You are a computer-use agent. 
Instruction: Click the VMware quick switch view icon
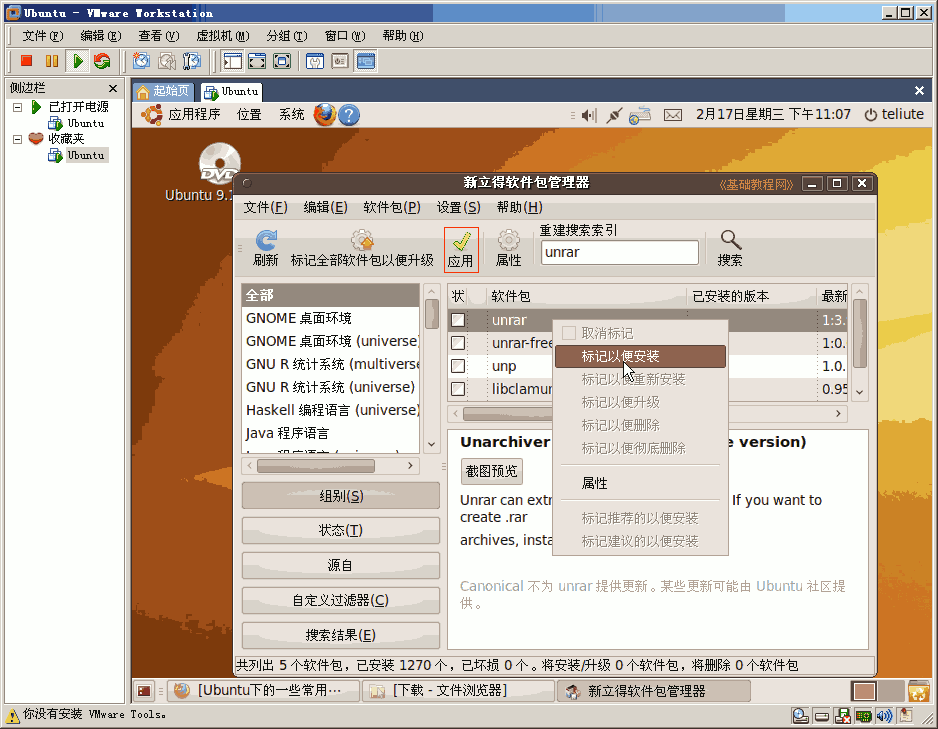click(x=257, y=61)
